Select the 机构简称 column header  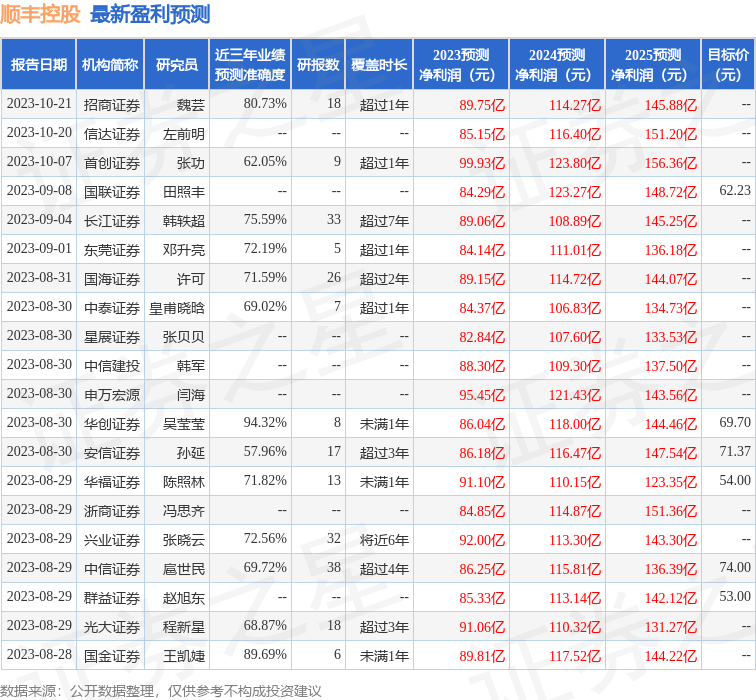tap(110, 65)
